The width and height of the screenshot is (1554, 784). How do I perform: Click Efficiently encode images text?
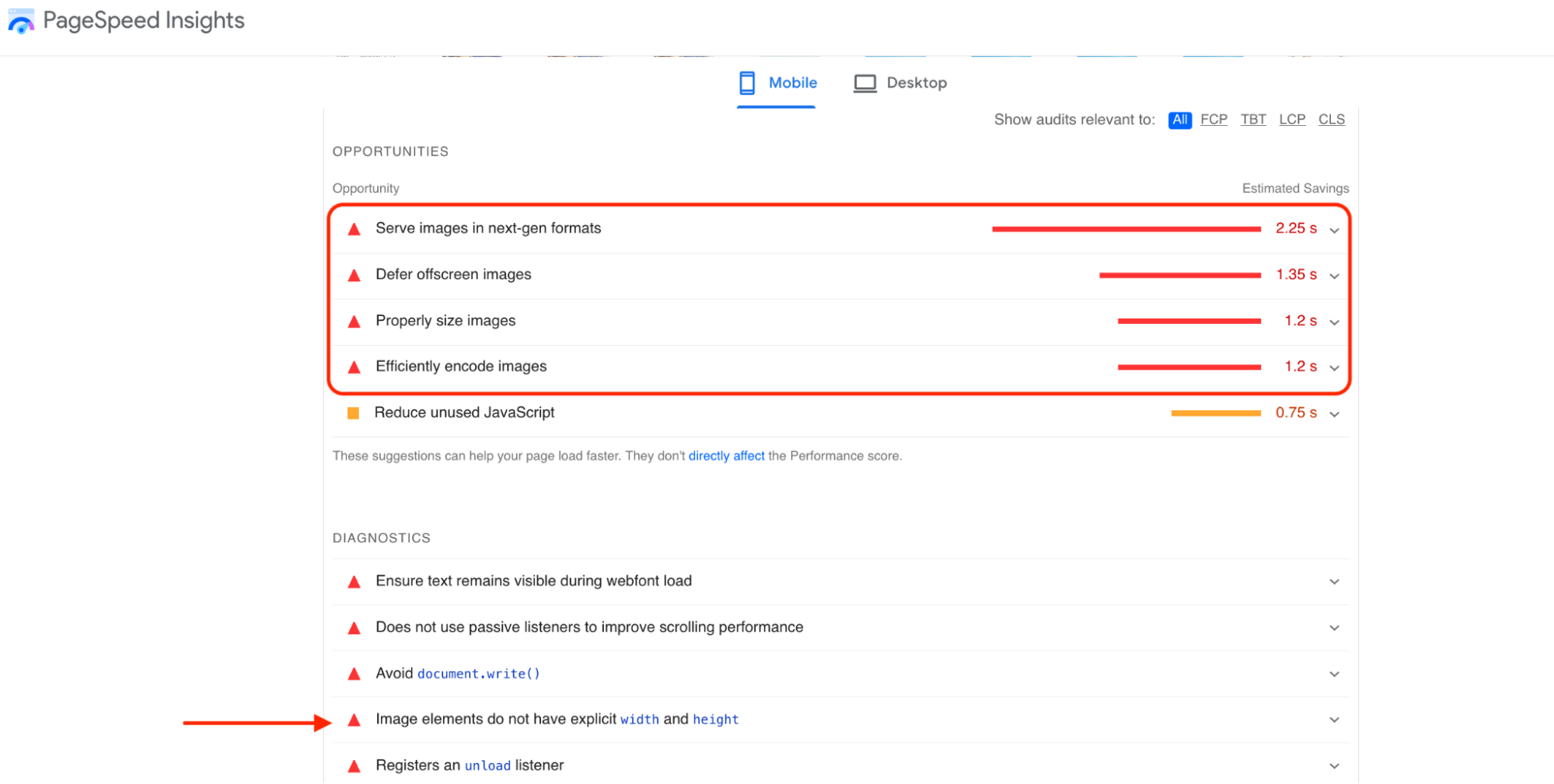461,366
